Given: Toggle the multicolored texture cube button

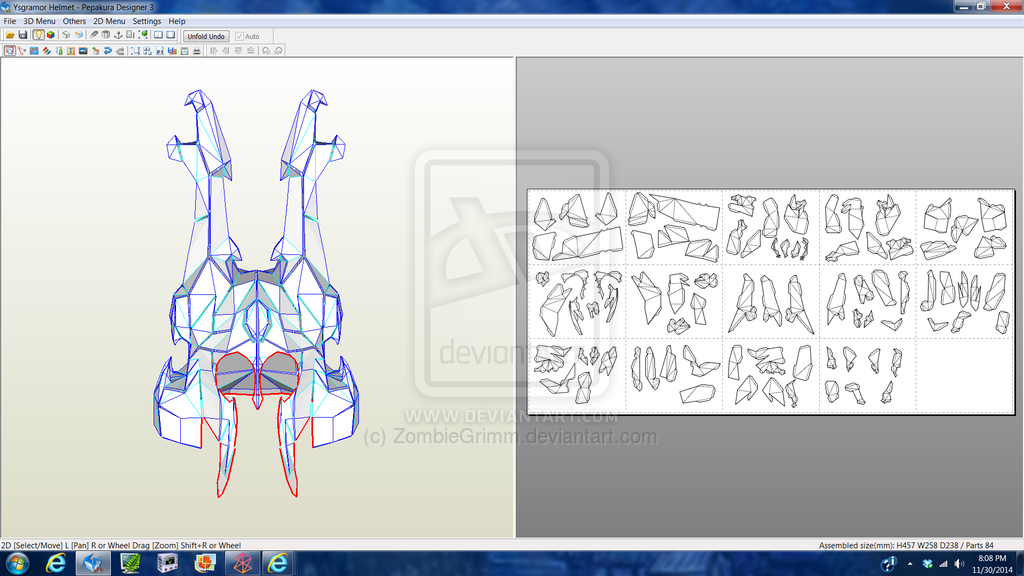Looking at the screenshot, I should point(50,35).
